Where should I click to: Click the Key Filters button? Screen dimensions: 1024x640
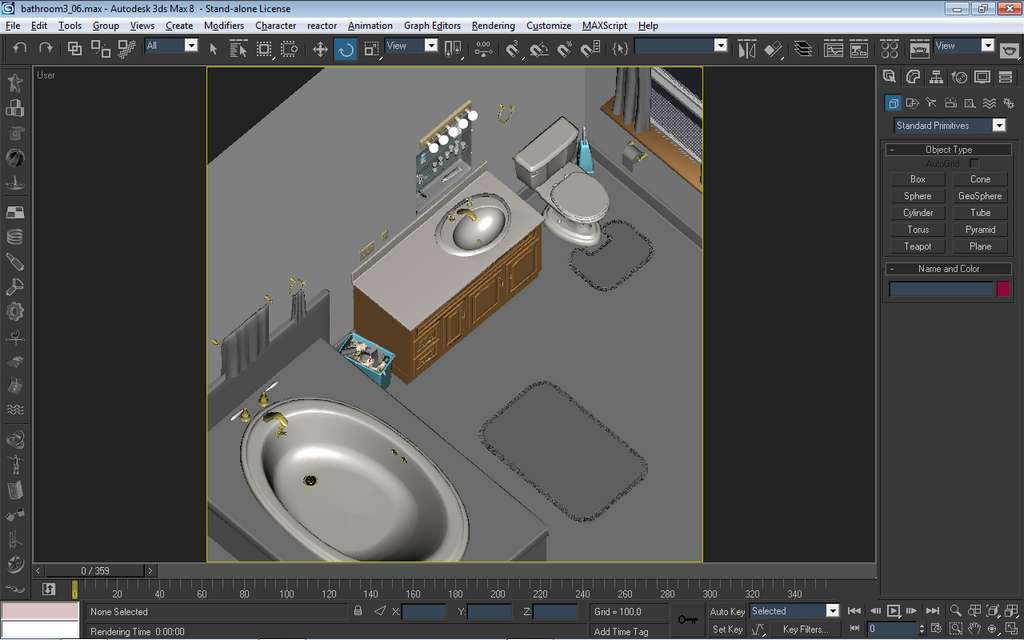coord(804,629)
